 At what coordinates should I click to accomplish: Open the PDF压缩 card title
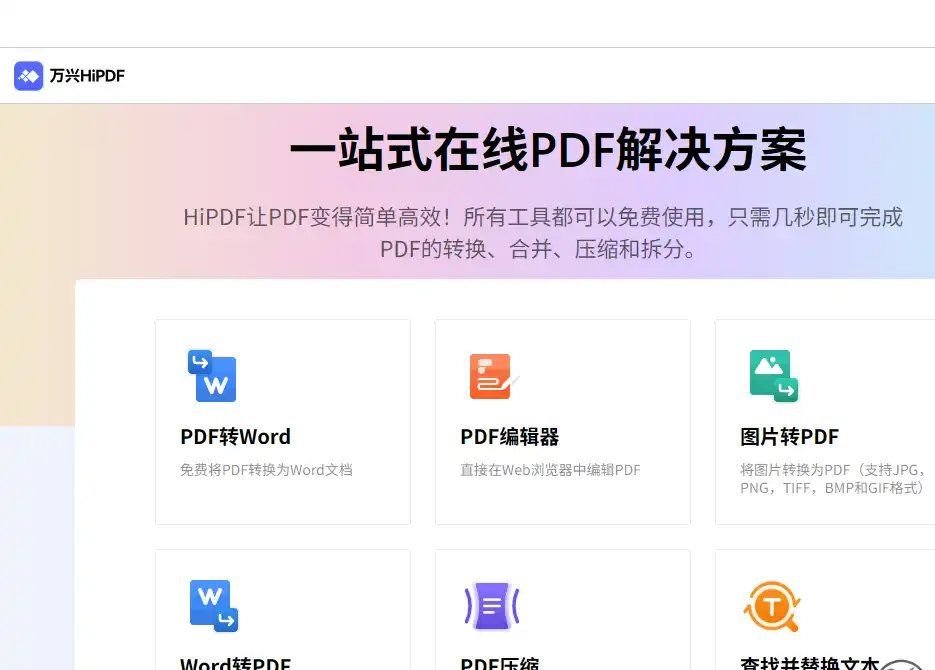(x=500, y=663)
